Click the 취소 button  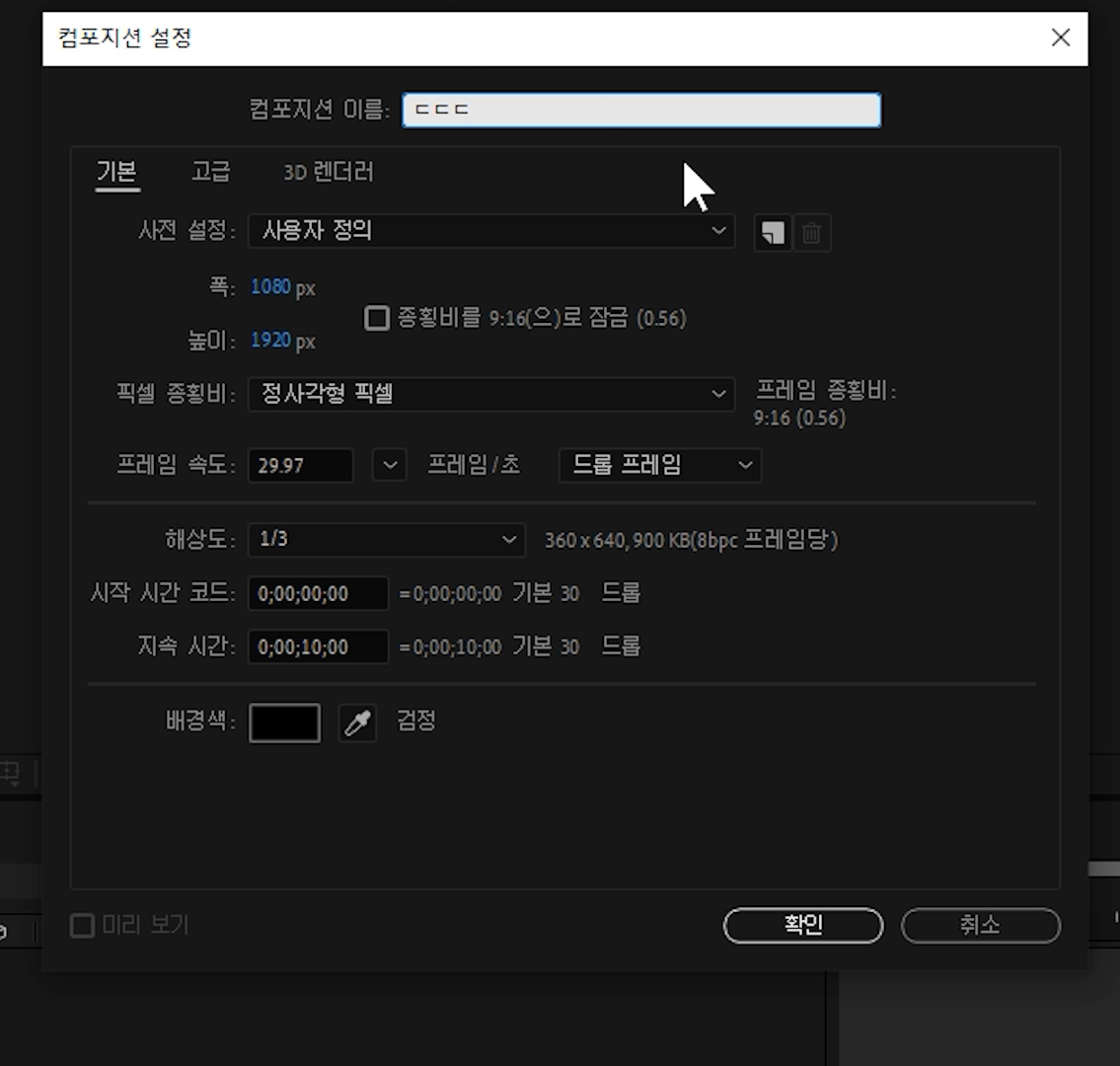tap(980, 925)
